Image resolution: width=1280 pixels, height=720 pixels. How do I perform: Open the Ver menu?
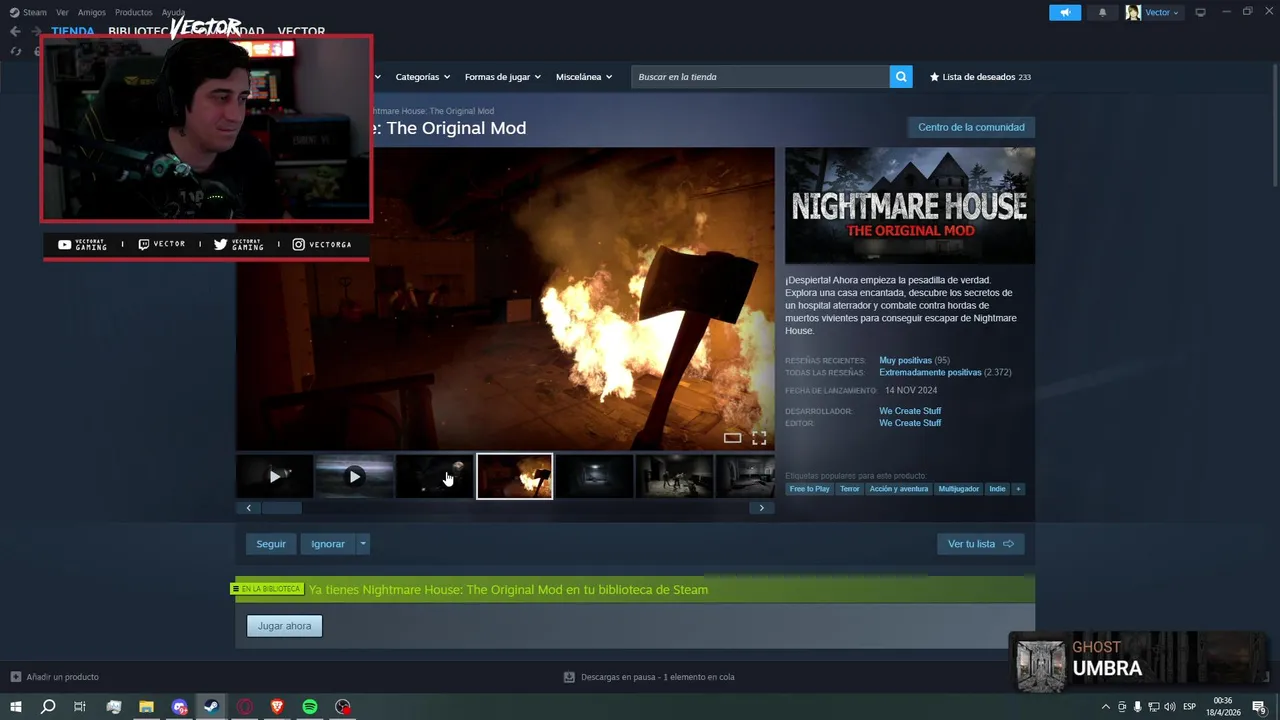pos(63,12)
